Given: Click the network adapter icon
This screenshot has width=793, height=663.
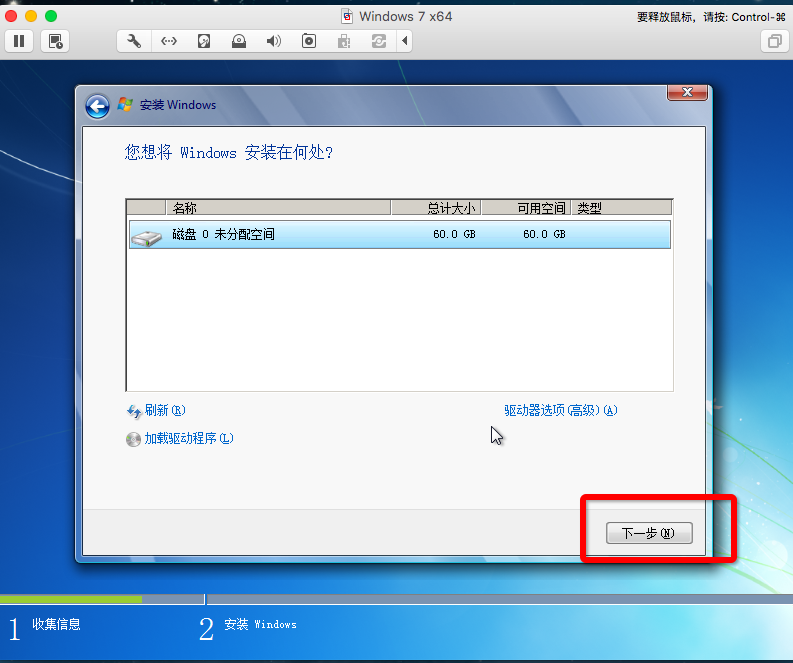Looking at the screenshot, I should point(169,41).
